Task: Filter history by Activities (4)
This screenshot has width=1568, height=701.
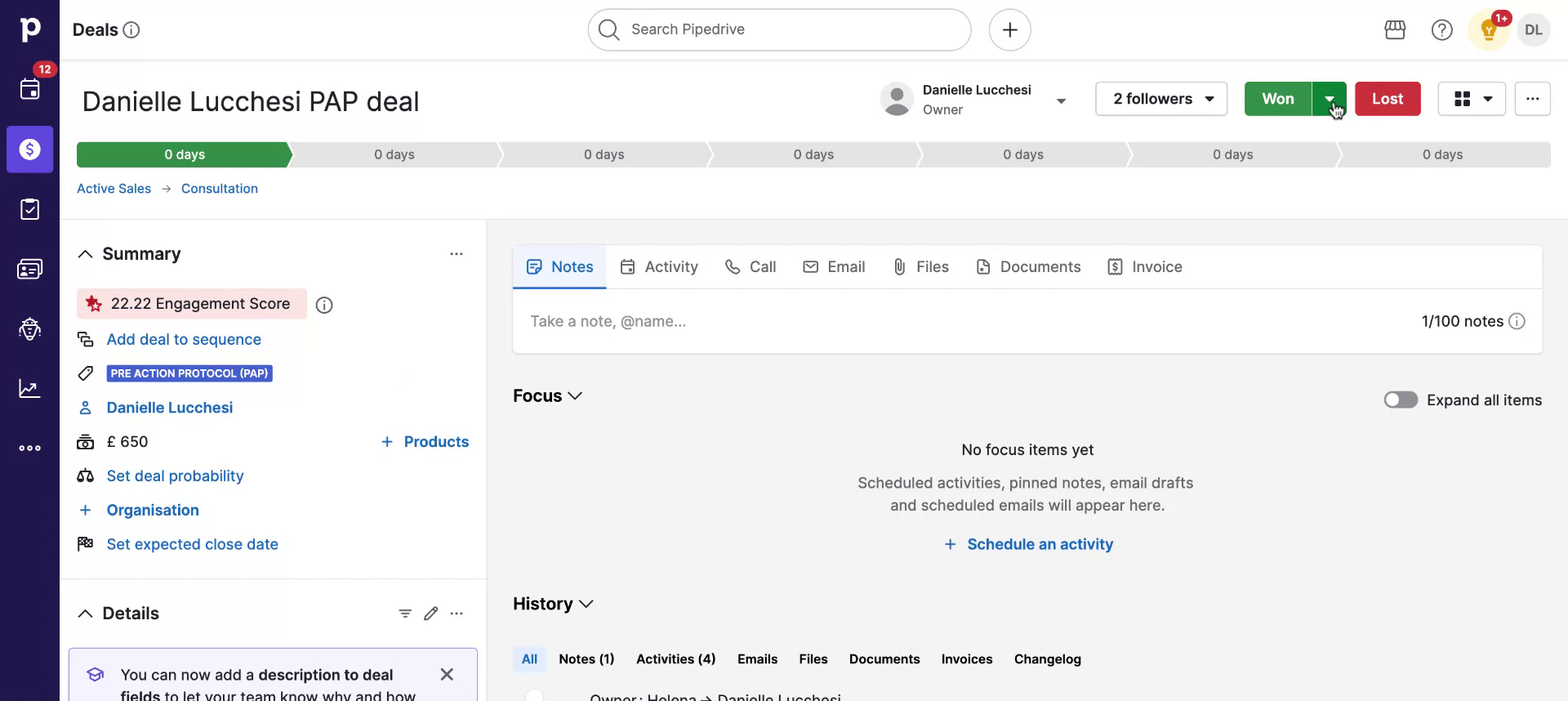Action: tap(675, 659)
